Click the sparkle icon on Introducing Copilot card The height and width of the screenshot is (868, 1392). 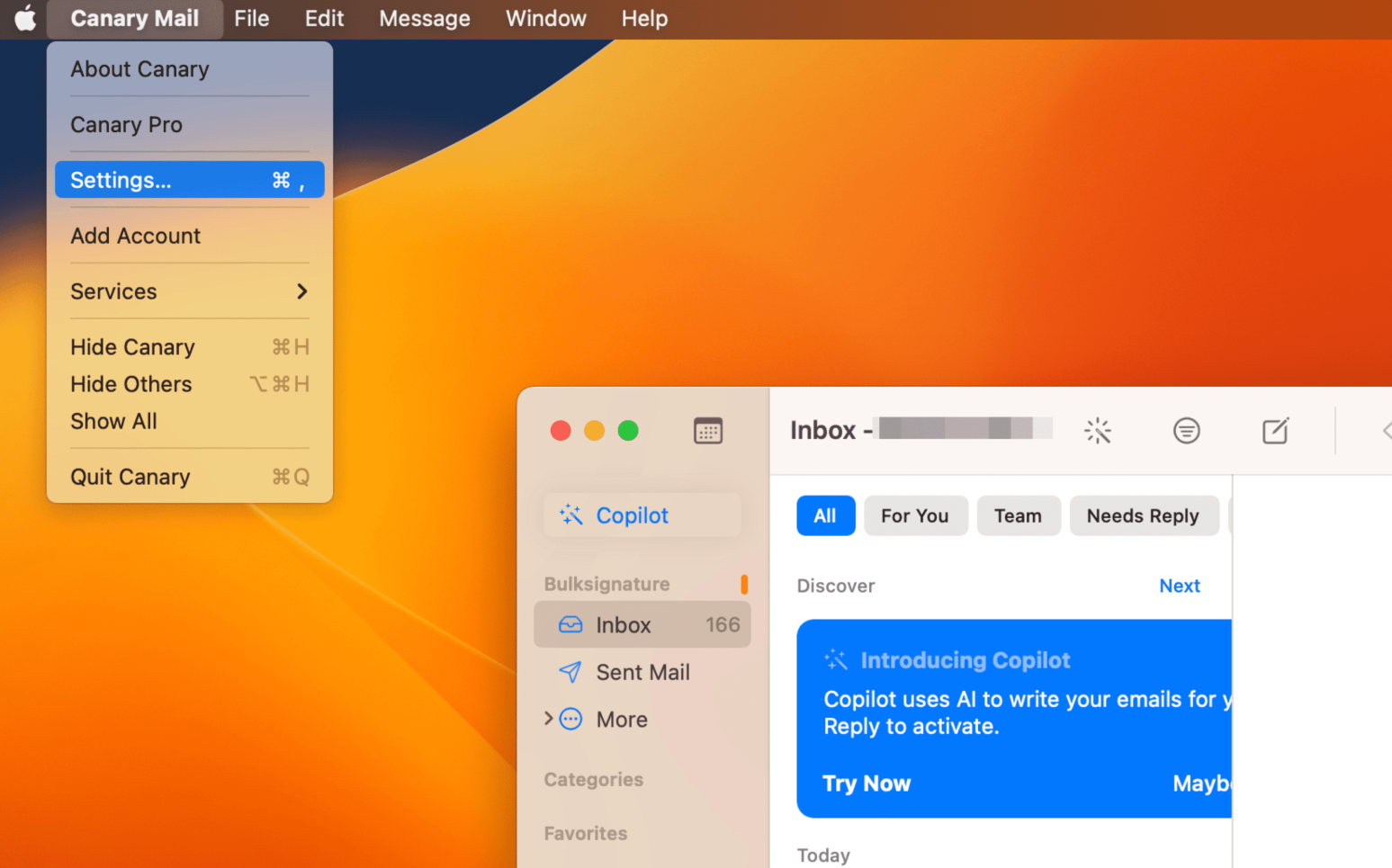coord(836,660)
